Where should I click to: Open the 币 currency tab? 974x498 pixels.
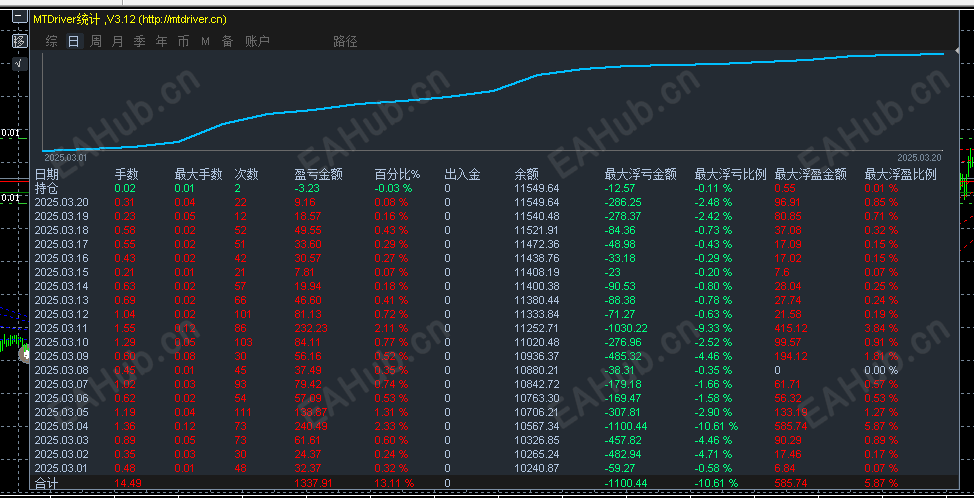(x=183, y=42)
